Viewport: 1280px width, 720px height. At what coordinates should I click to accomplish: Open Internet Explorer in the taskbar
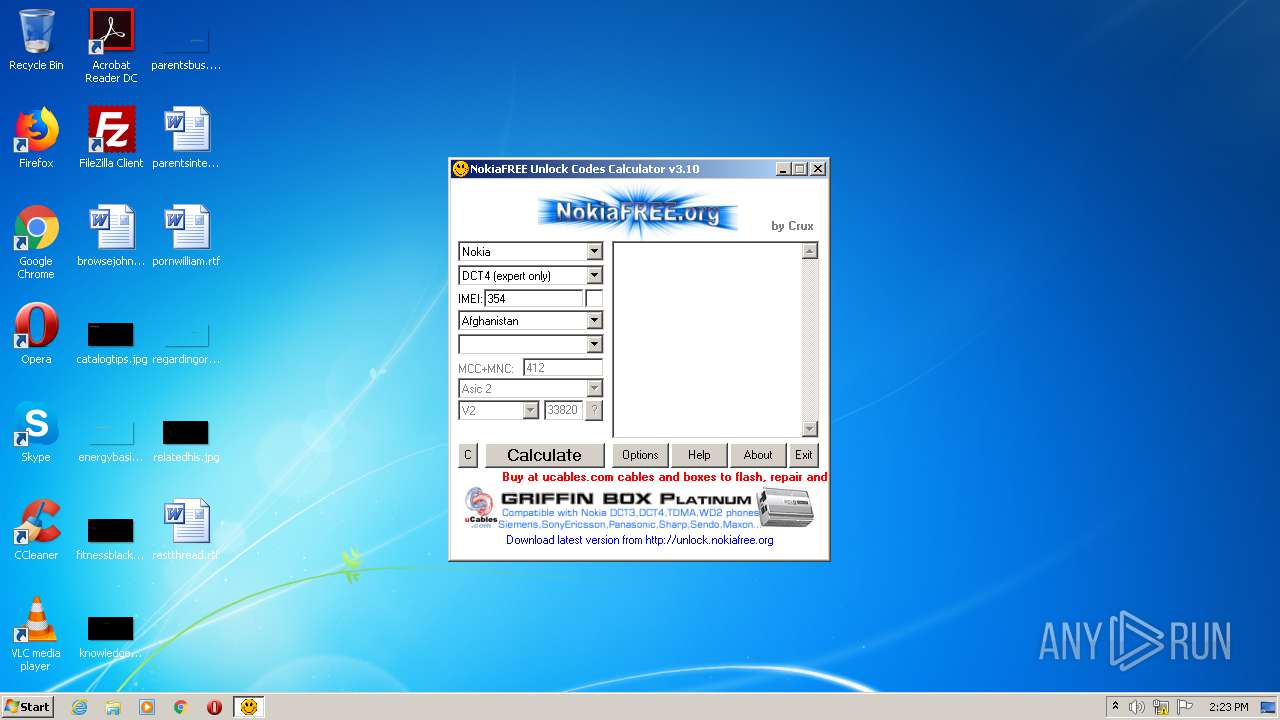pyautogui.click(x=80, y=707)
